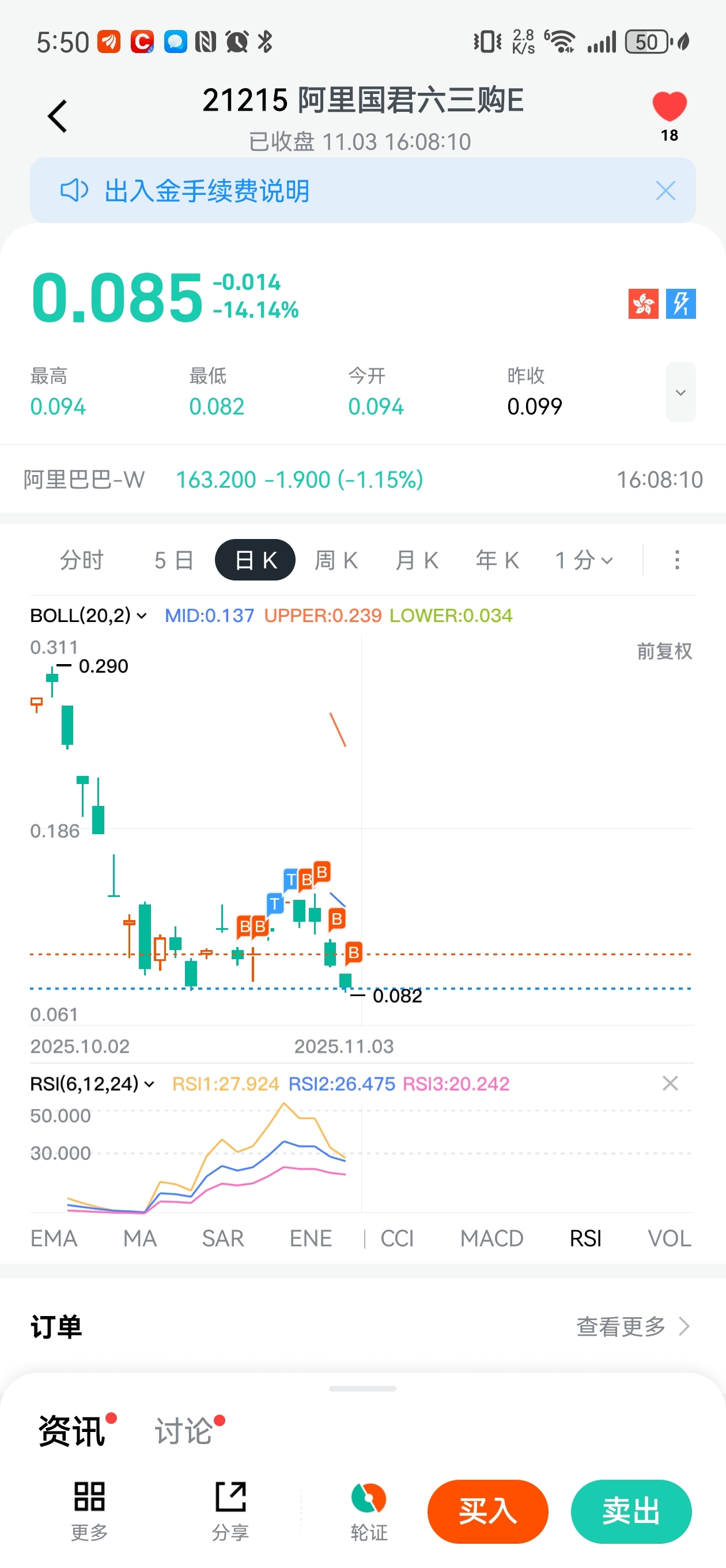This screenshot has height=1568, width=726.
Task: Open the 1 分 interval dropdown
Action: click(583, 559)
